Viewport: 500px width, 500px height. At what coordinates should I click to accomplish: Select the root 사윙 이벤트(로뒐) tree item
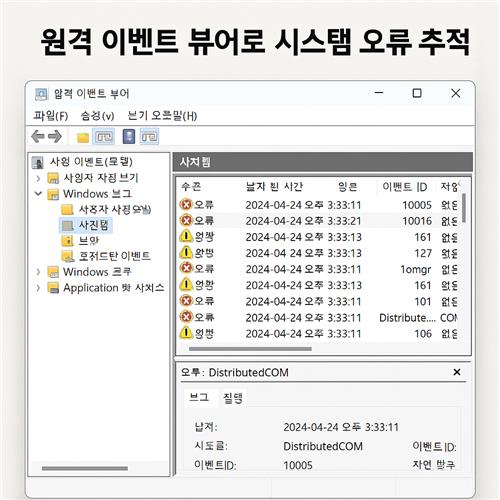91,162
